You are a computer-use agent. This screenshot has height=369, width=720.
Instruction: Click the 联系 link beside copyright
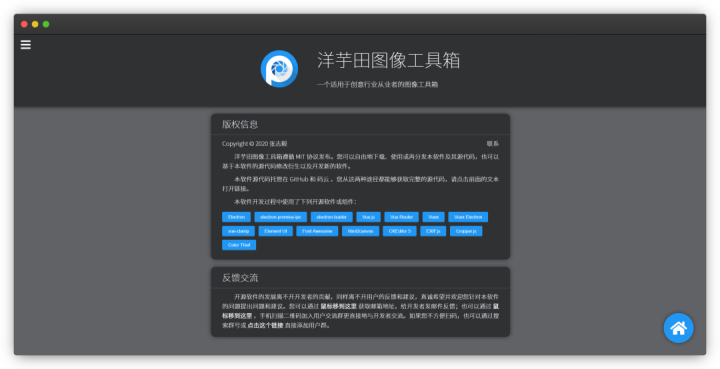pyautogui.click(x=493, y=144)
